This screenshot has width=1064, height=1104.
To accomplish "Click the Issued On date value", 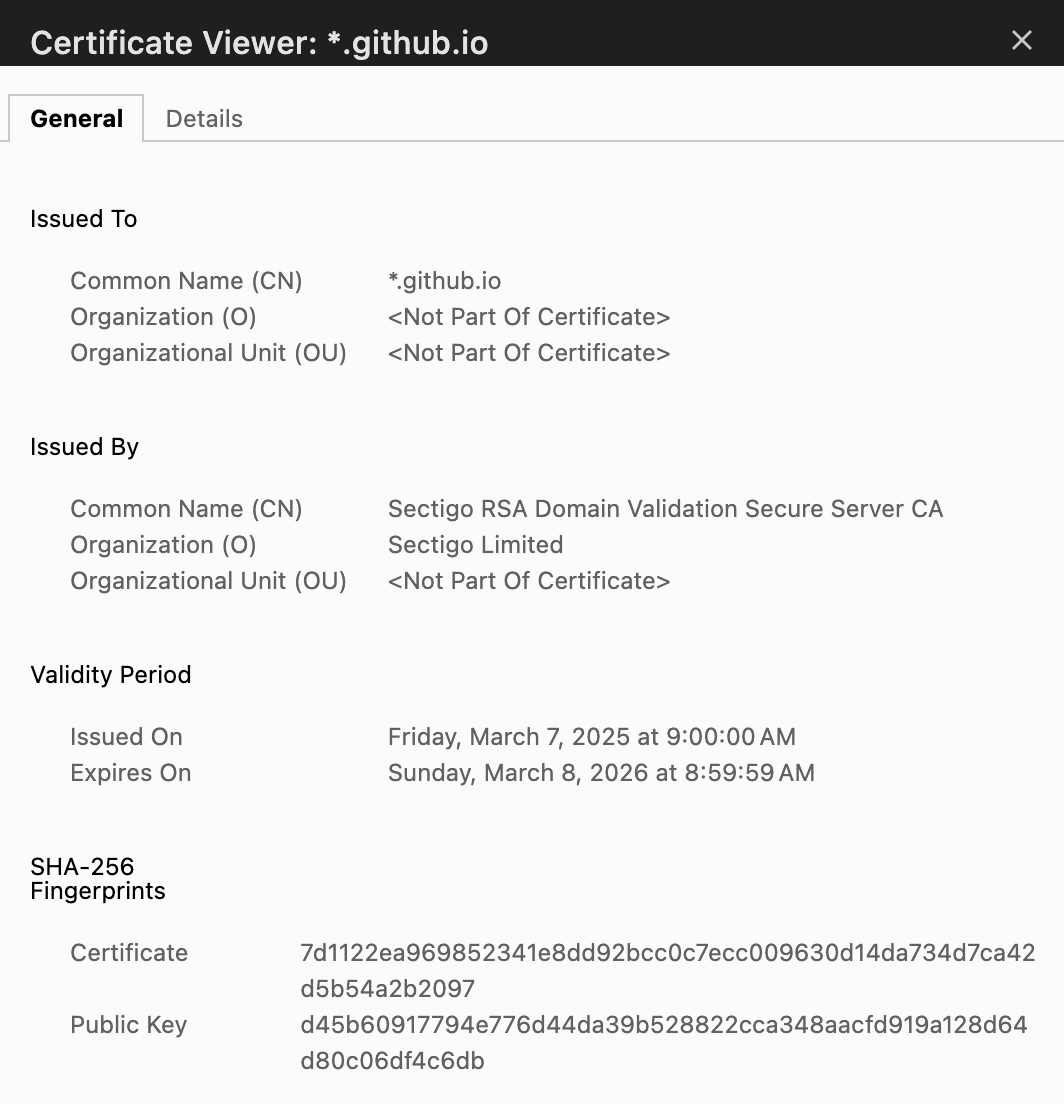I will coord(592,737).
